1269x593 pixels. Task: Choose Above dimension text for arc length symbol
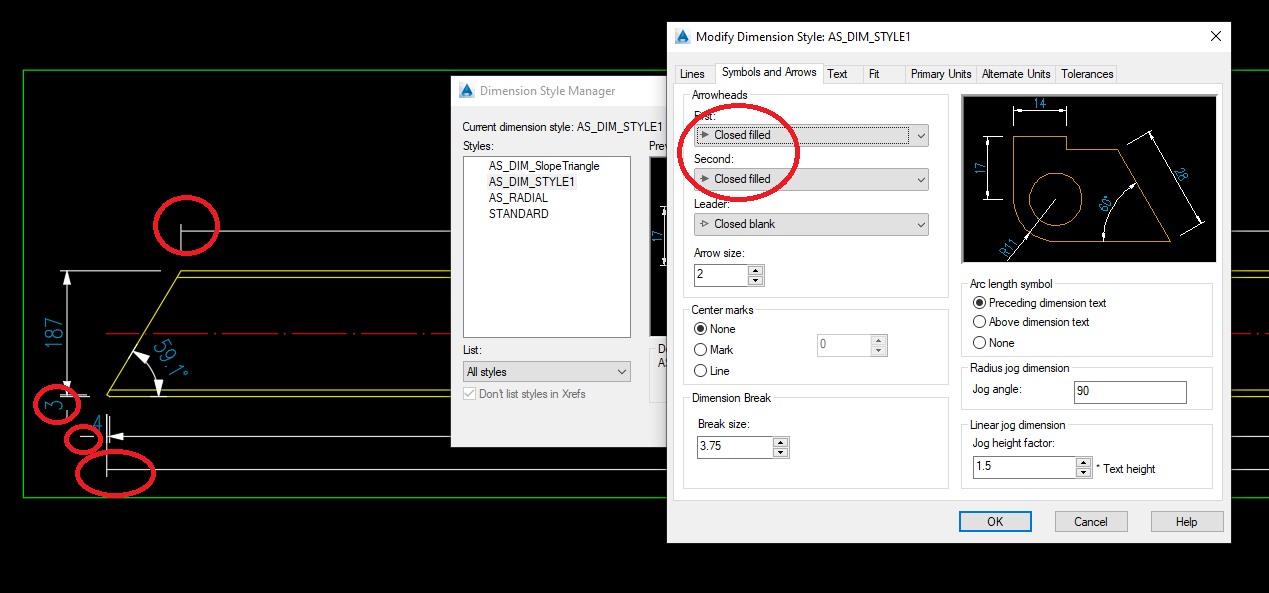click(x=980, y=322)
